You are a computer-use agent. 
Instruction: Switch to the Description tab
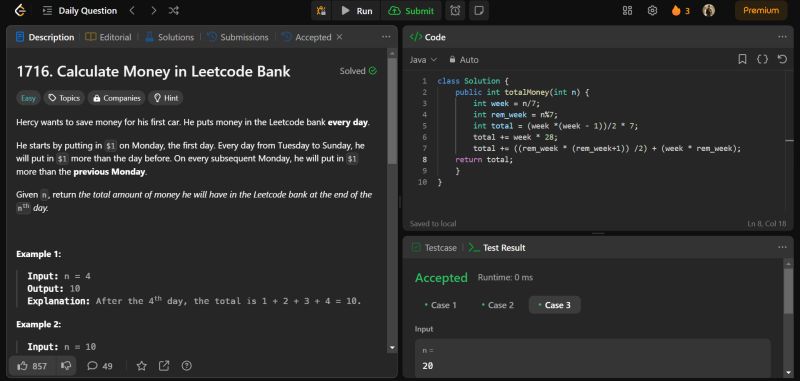[x=45, y=37]
